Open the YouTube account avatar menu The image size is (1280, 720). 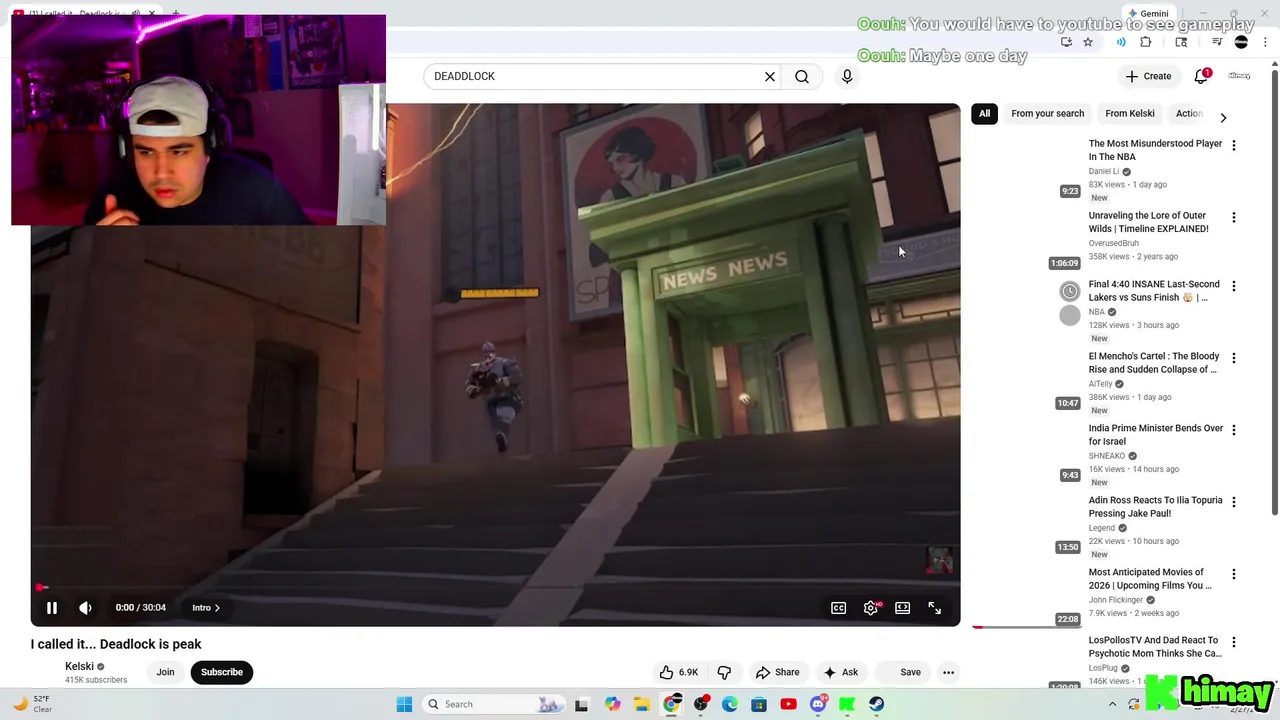1240,76
